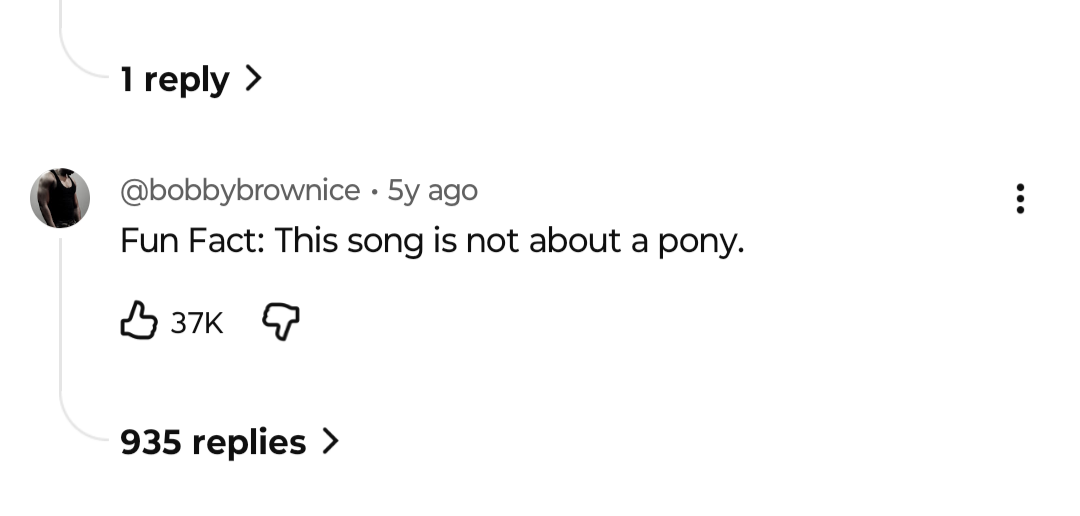Like the comment by @bobbybrownice

[139, 320]
